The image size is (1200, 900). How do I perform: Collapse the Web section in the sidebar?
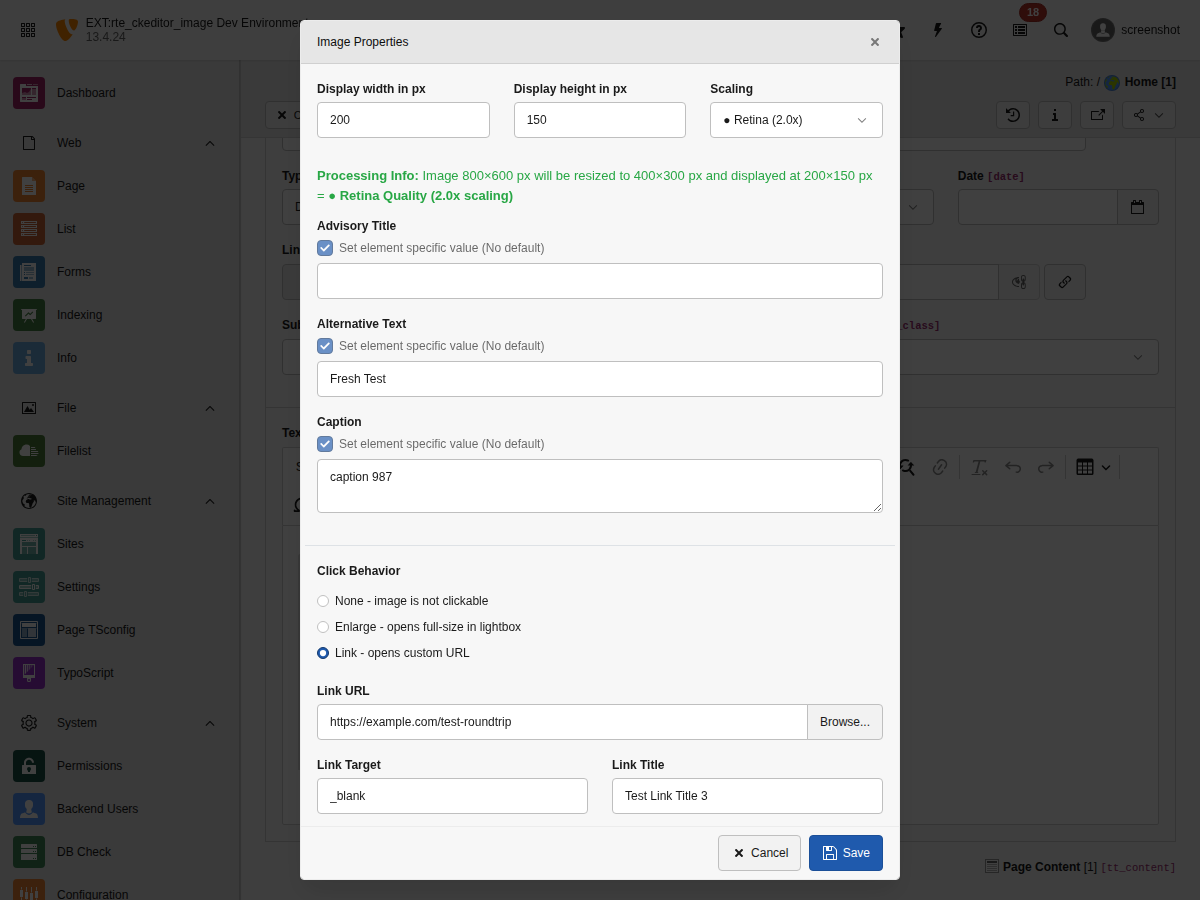point(210,143)
